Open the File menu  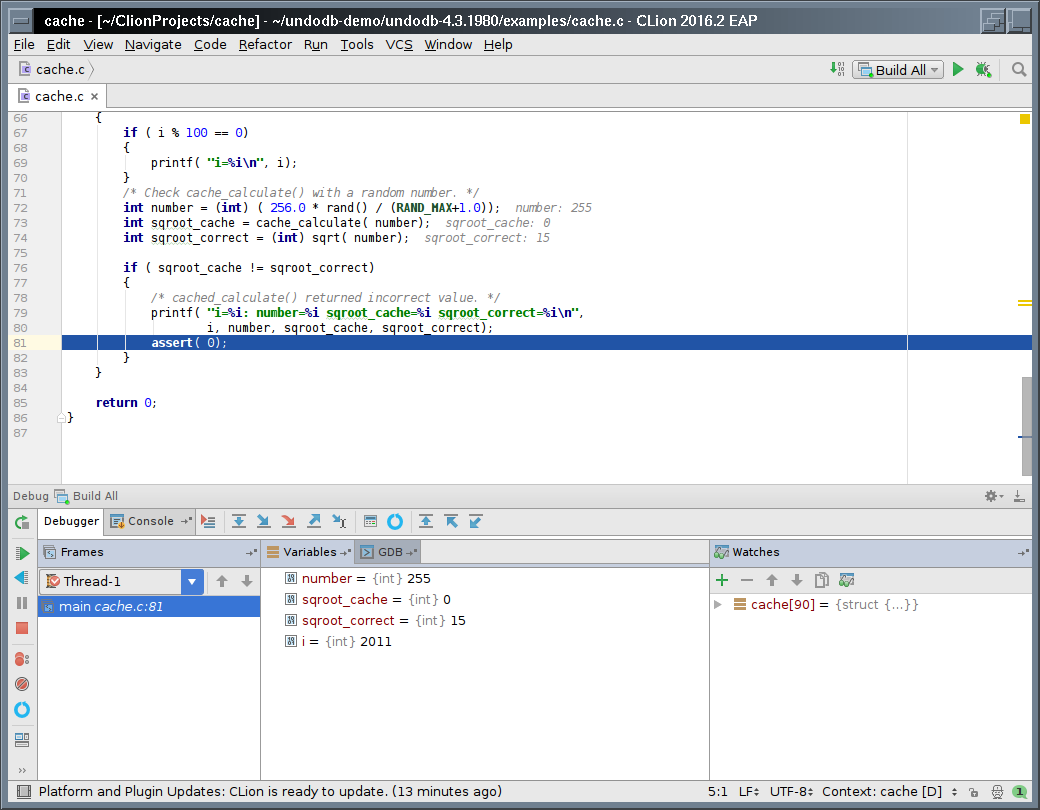click(24, 44)
